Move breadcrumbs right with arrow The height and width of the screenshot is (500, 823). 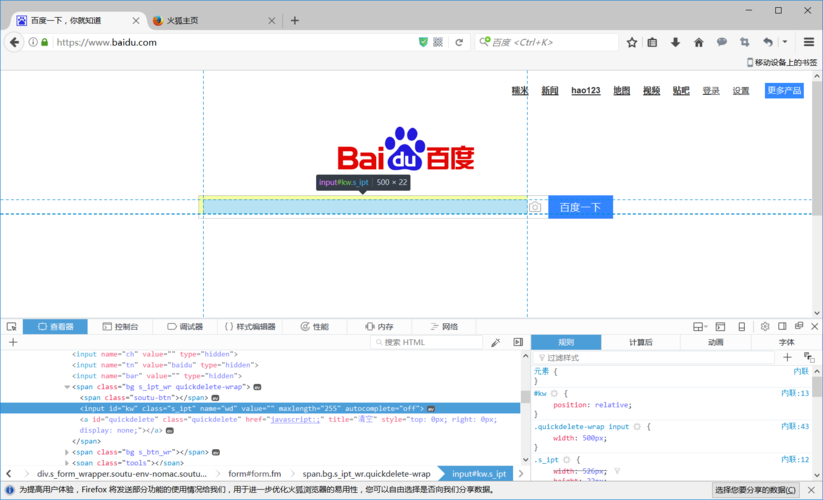[x=521, y=474]
